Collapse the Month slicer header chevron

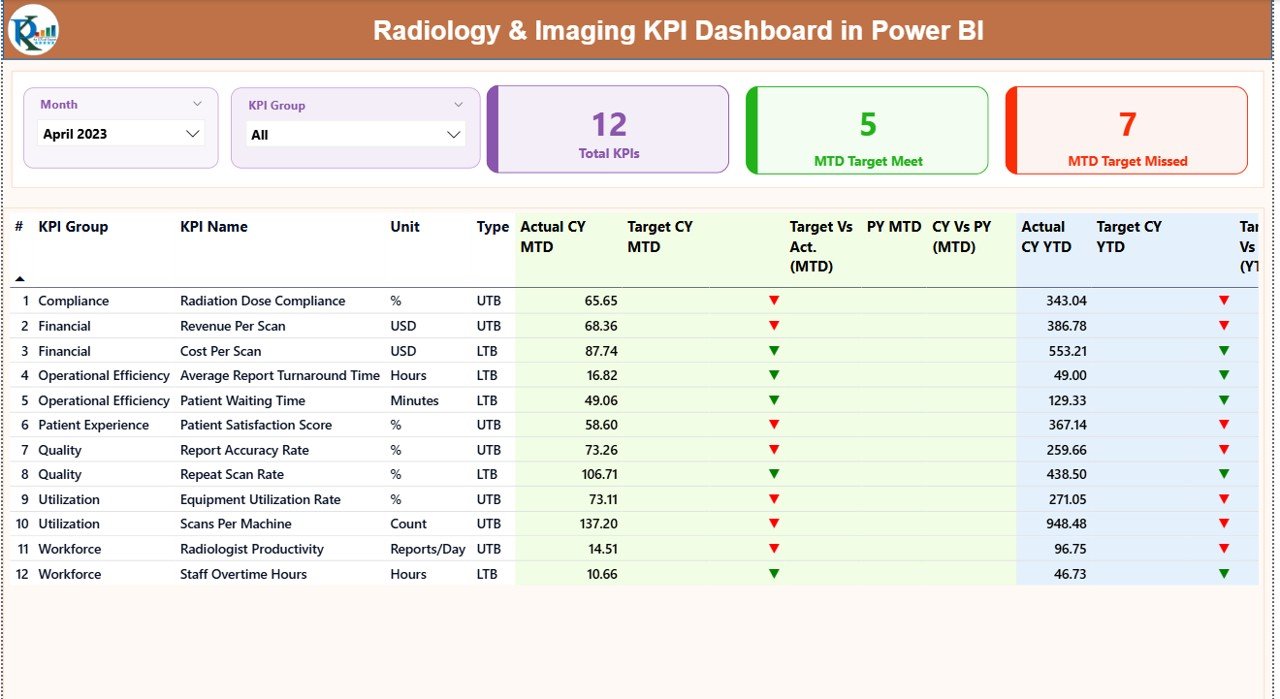pos(197,103)
